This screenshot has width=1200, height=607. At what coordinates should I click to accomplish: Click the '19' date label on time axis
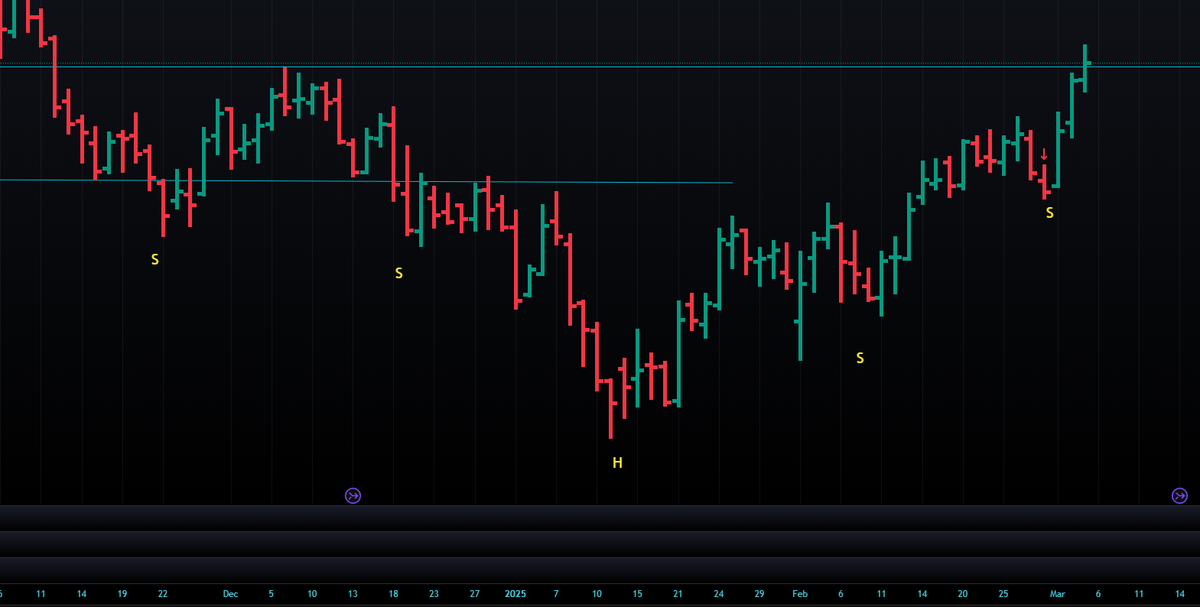coord(122,594)
